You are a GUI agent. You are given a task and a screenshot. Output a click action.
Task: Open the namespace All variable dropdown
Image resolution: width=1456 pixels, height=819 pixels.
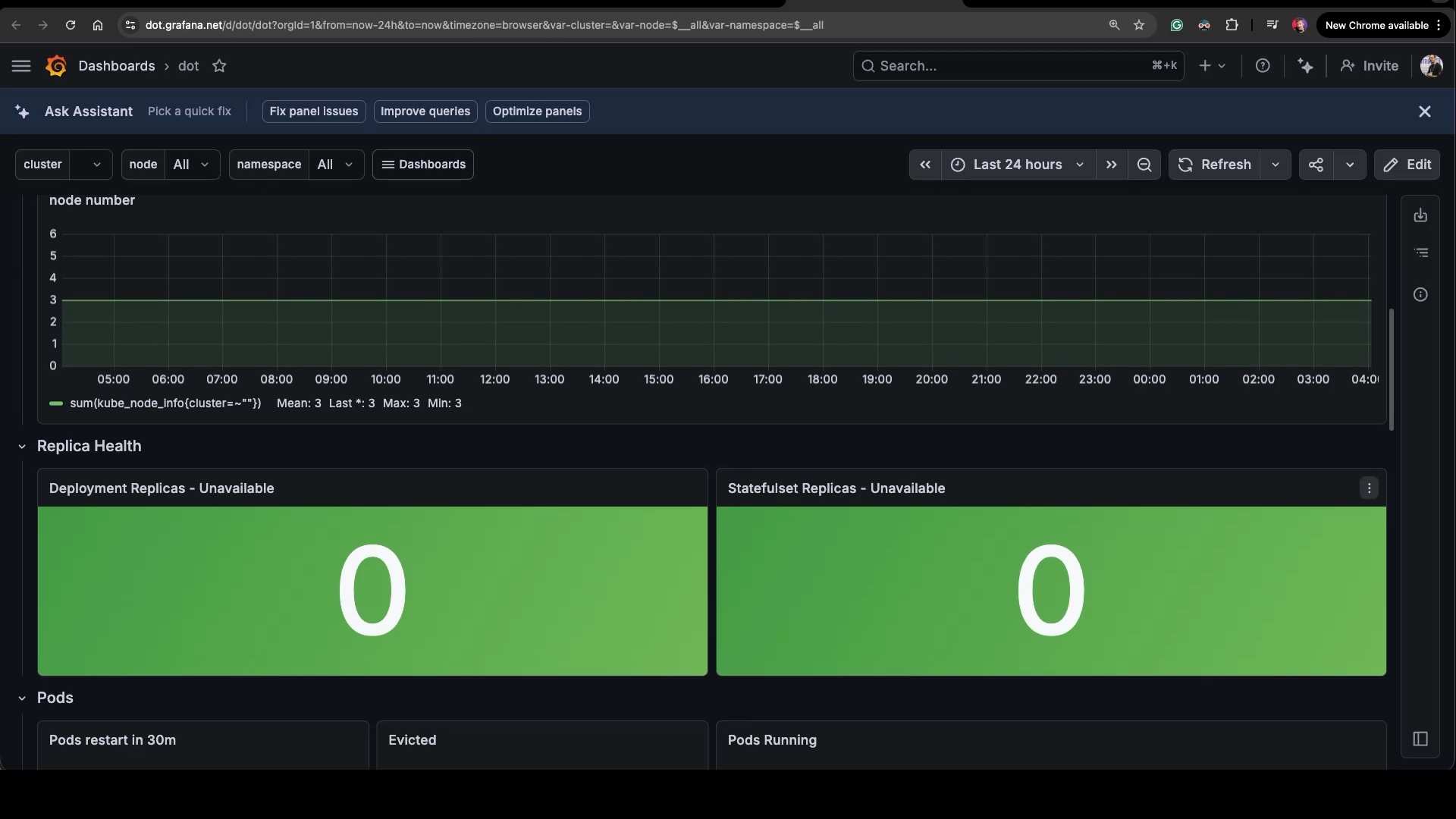click(x=336, y=165)
